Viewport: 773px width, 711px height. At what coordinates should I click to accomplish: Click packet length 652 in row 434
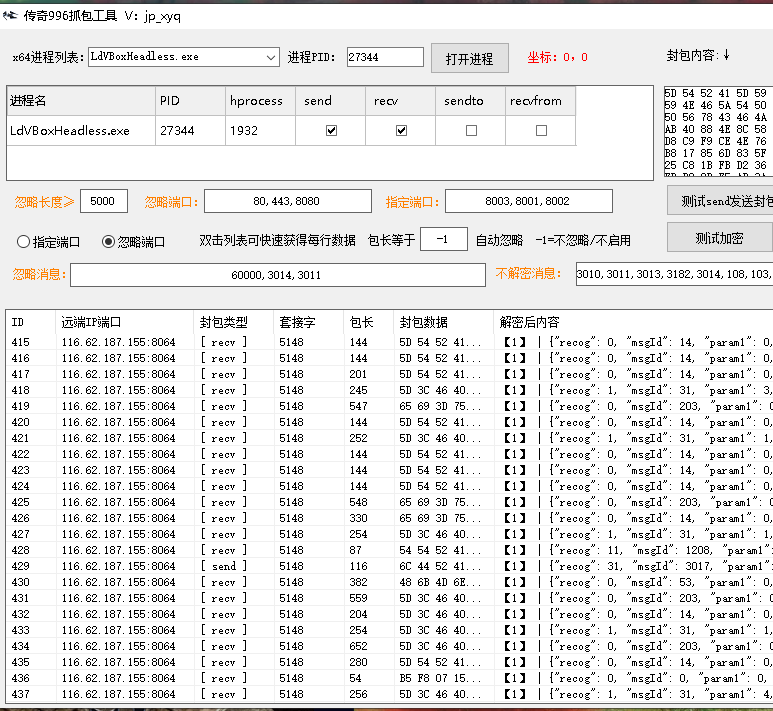tap(358, 646)
